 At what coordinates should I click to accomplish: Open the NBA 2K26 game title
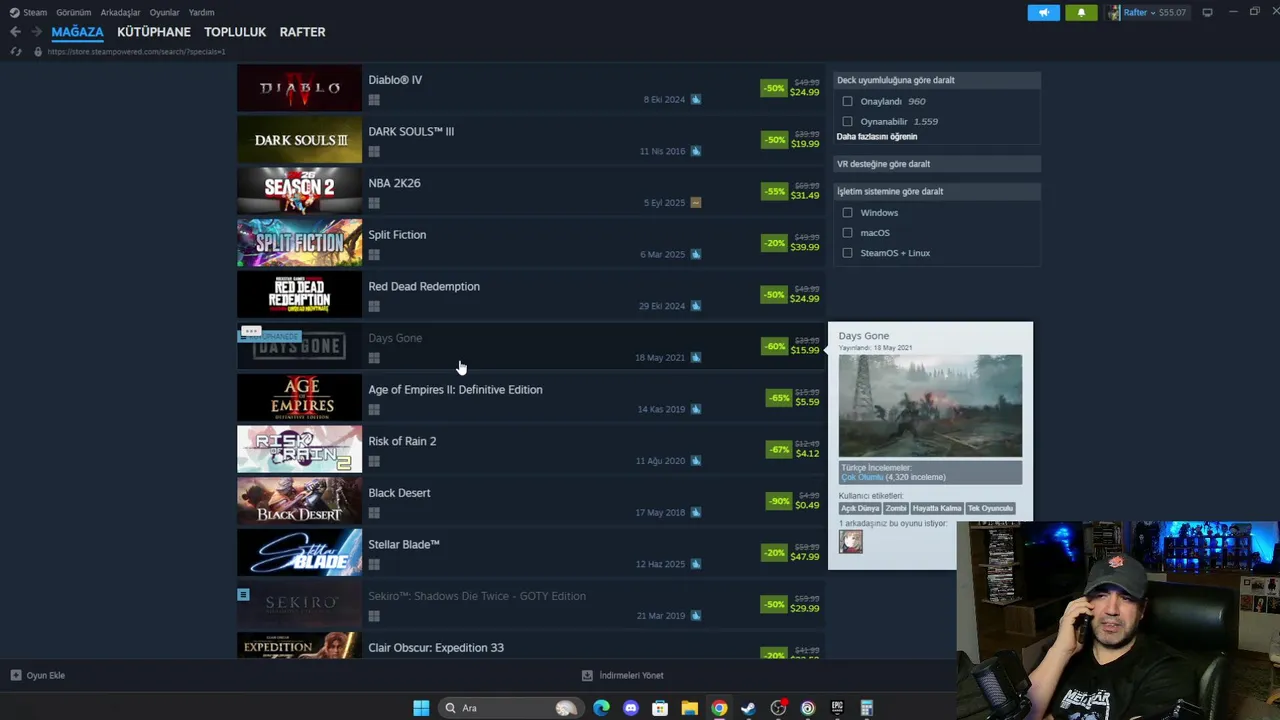[394, 183]
